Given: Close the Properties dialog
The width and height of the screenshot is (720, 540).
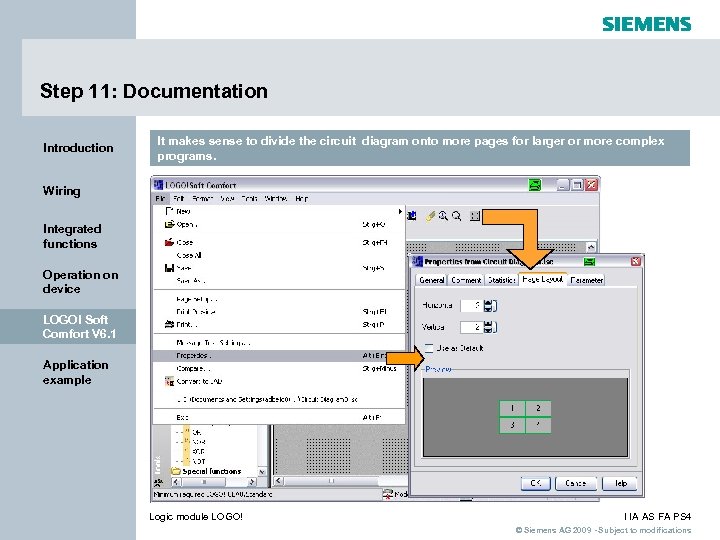Looking at the screenshot, I should click(636, 261).
